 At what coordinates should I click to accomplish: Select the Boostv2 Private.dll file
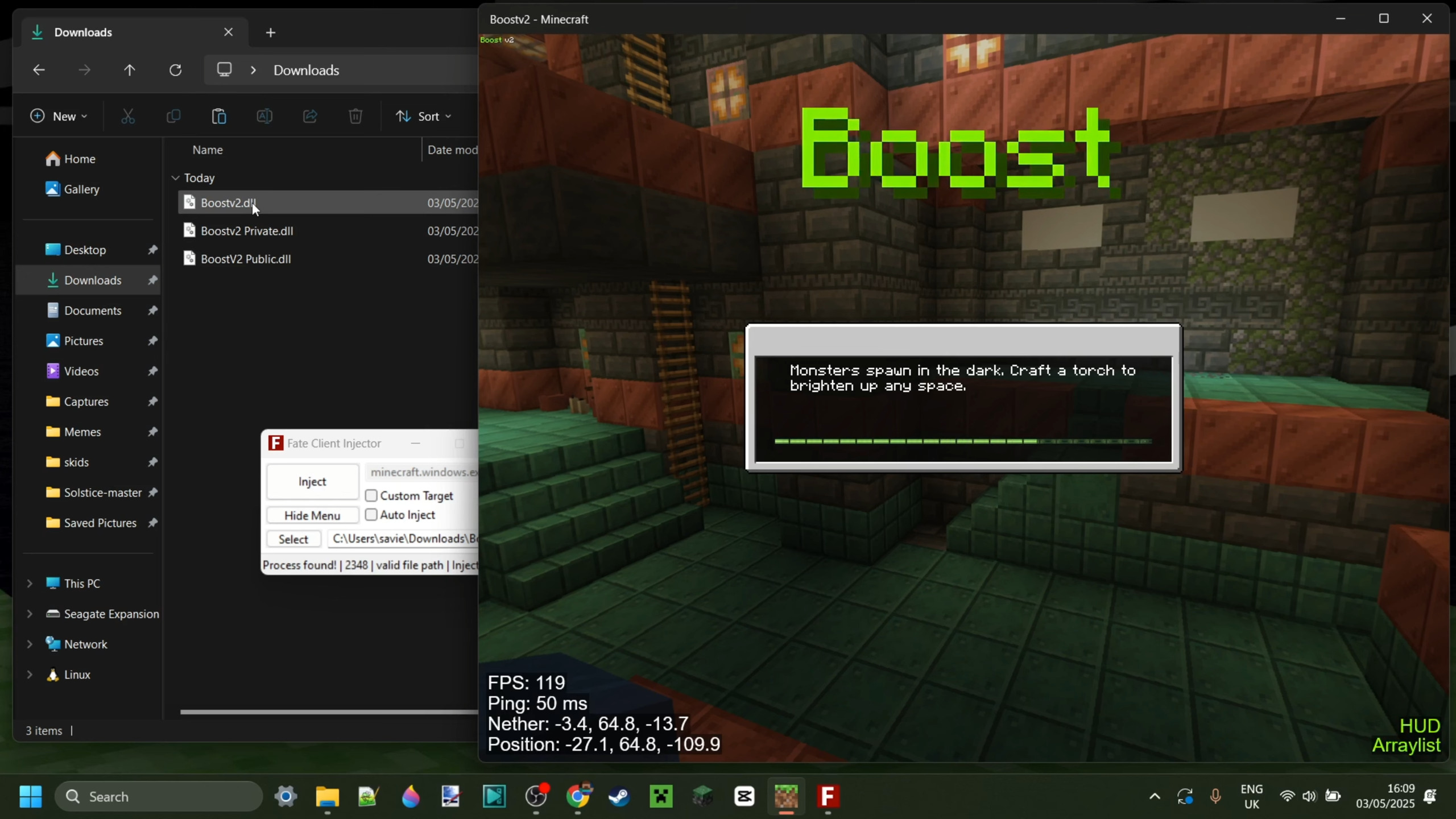247,231
